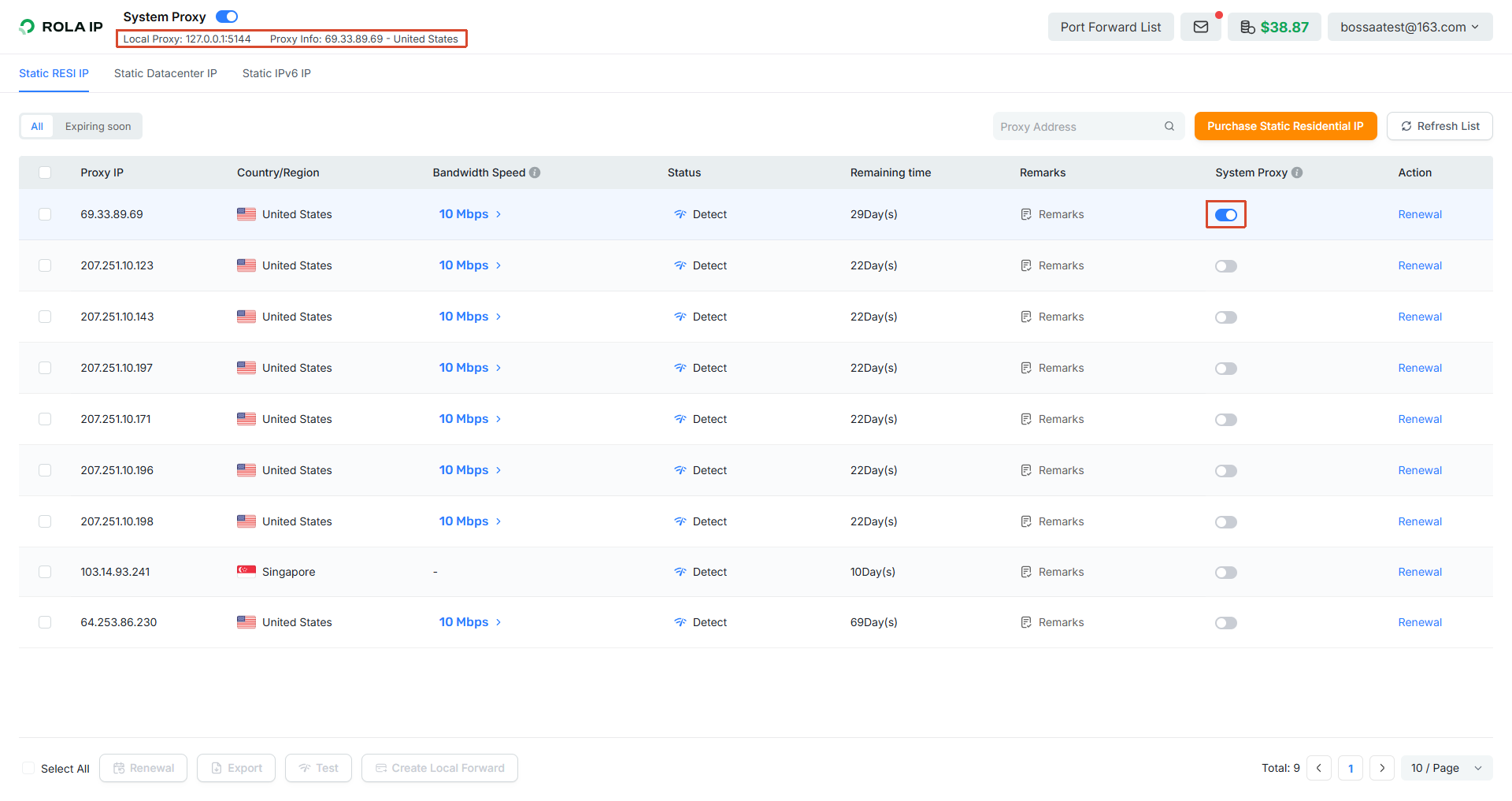1512x801 pixels.
Task: Enable System Proxy for 64.253.86.230
Action: [1226, 623]
